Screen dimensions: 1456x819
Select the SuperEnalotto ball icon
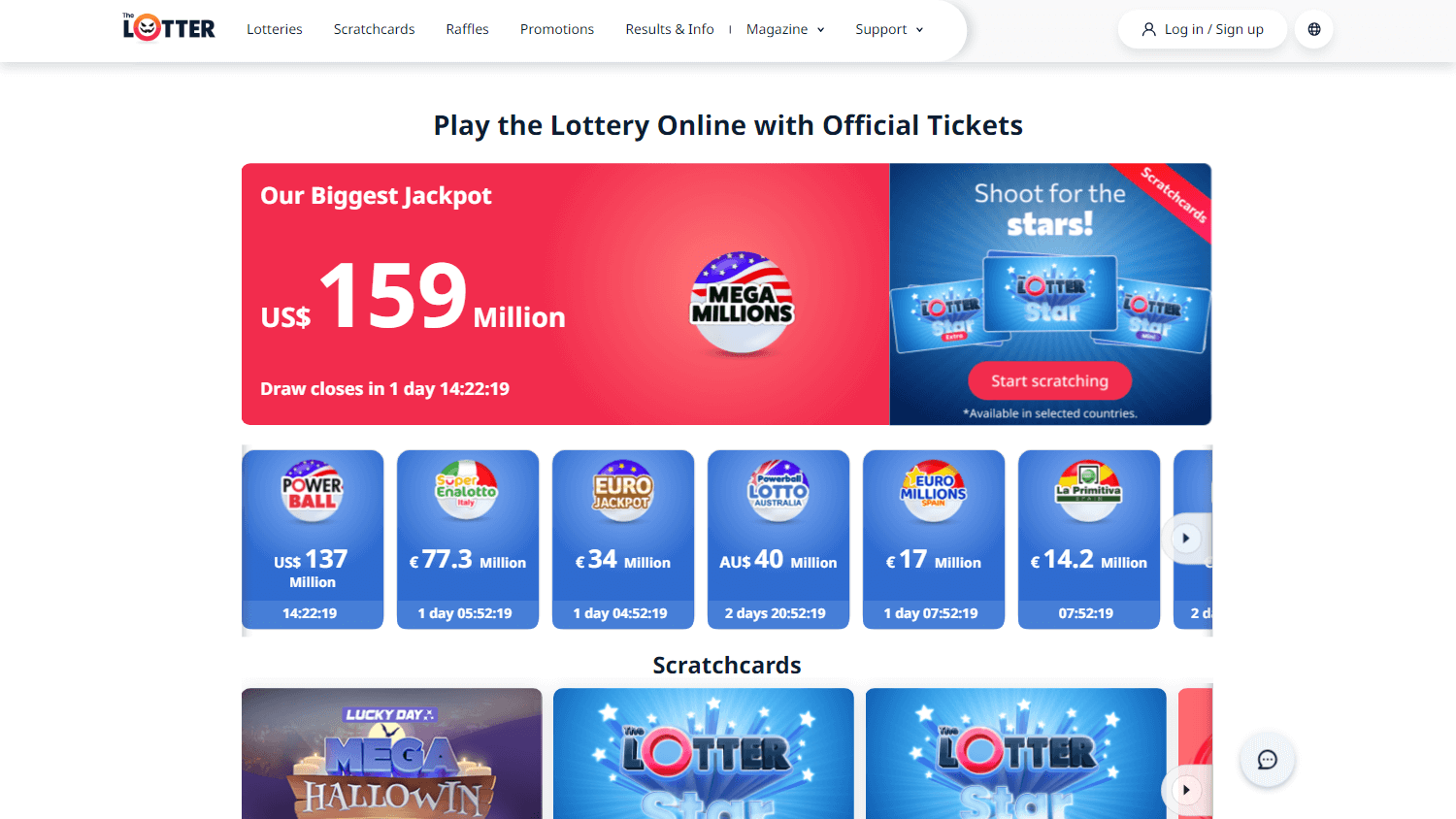pos(467,490)
